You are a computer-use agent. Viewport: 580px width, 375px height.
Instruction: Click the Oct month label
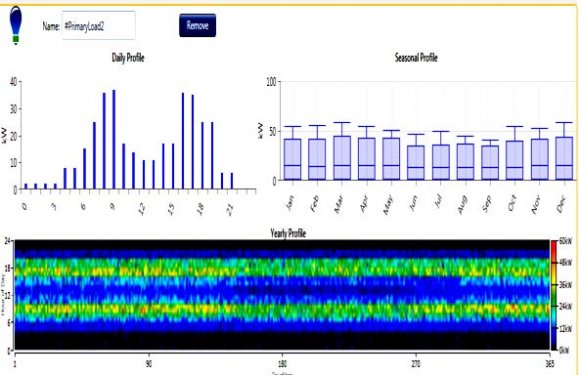(x=512, y=203)
